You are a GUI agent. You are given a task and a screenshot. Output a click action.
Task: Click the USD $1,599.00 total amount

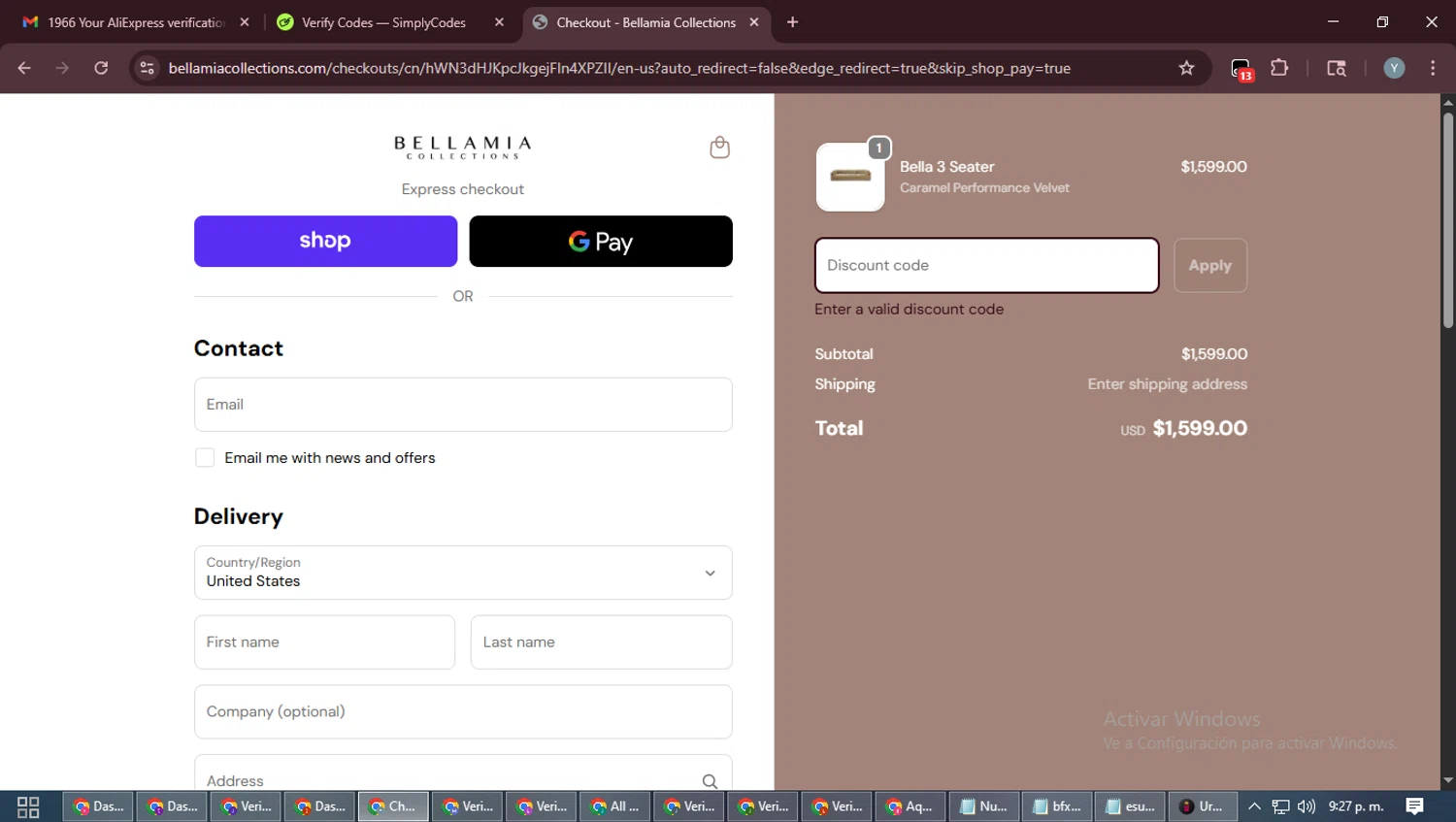click(1184, 429)
